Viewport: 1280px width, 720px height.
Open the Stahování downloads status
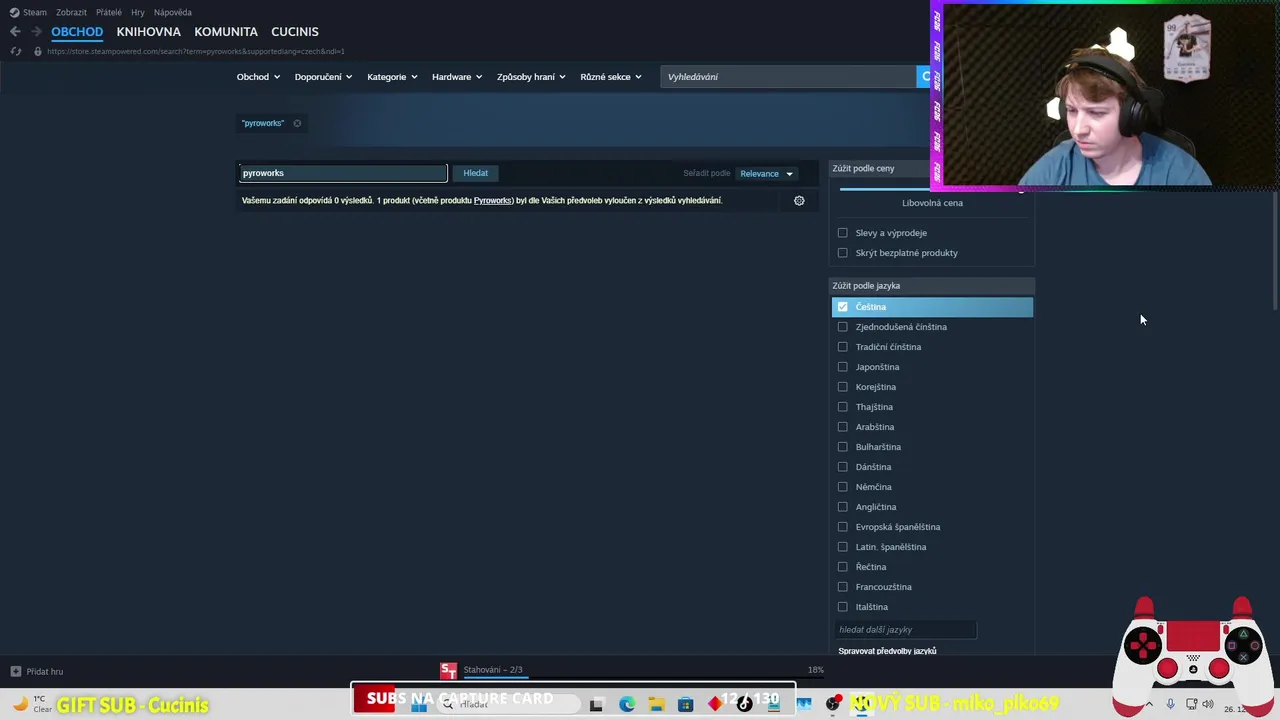[493, 670]
